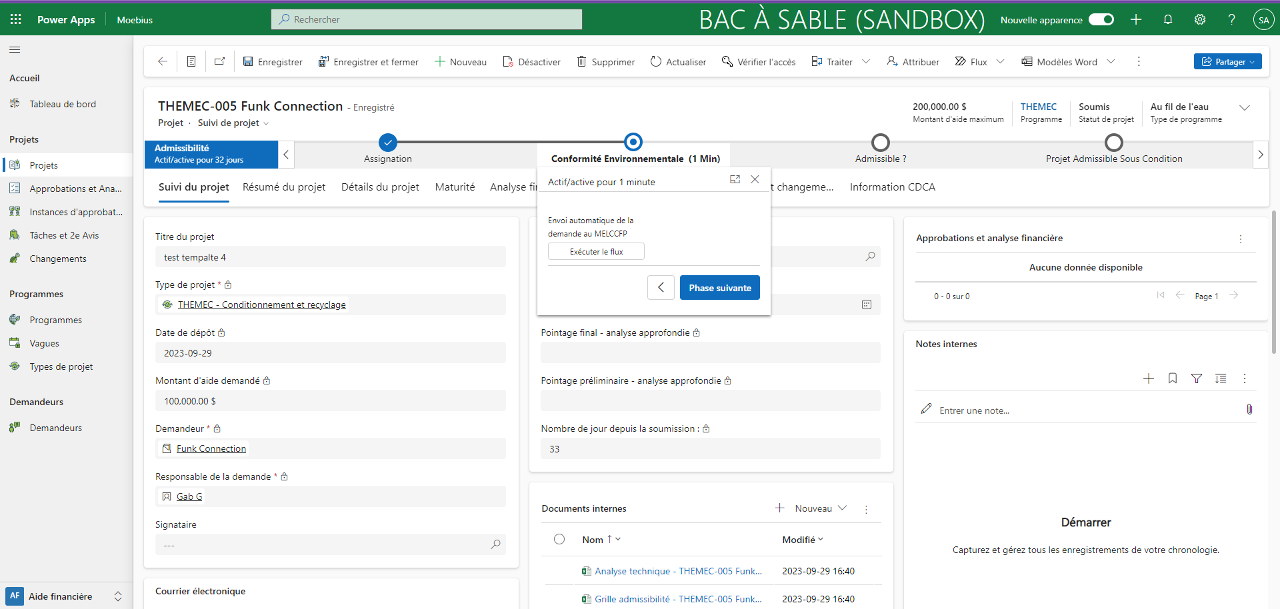Click the Signataire lookup field
1280x609 pixels.
click(x=331, y=545)
